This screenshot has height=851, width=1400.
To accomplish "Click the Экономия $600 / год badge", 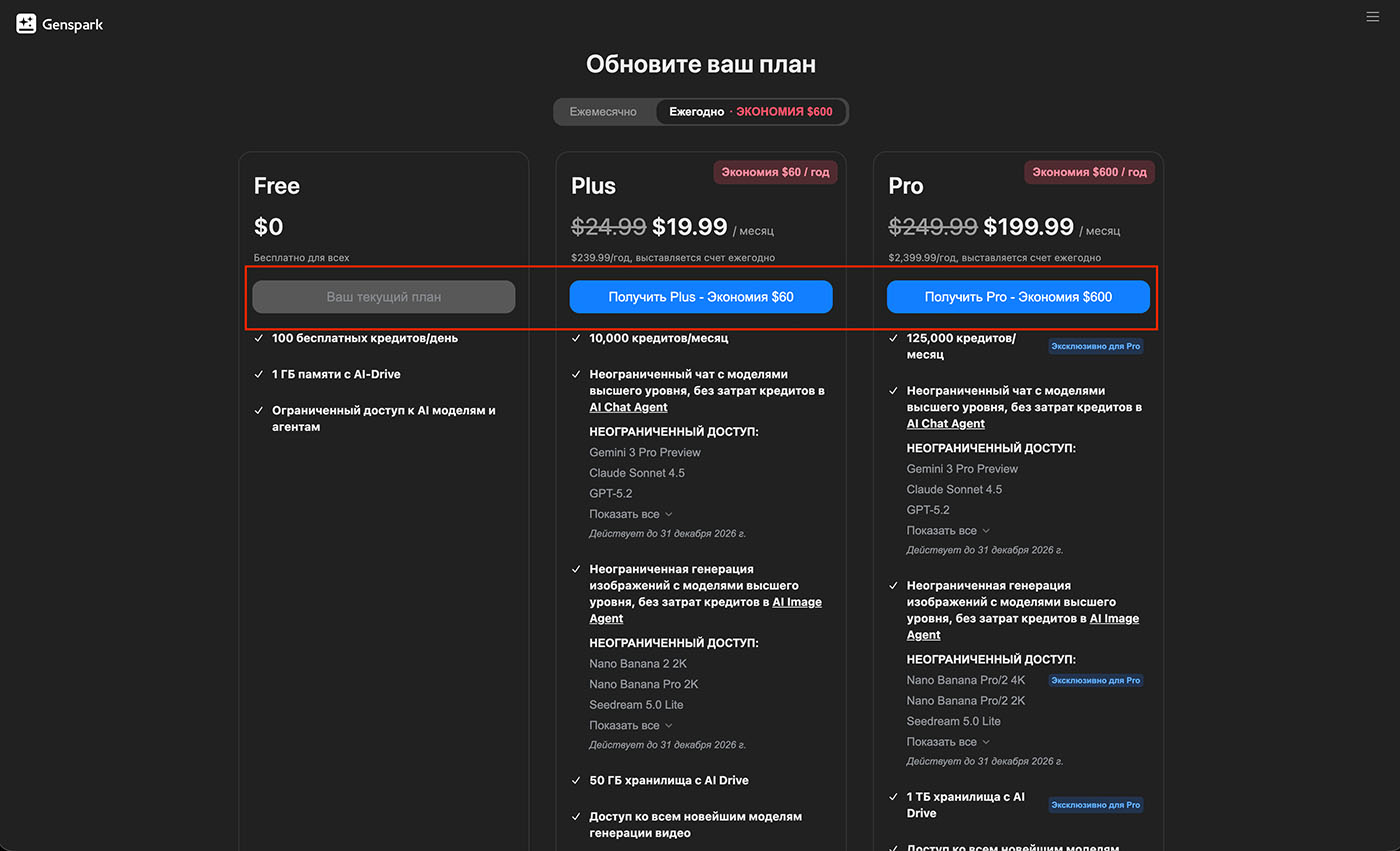I will point(1089,172).
